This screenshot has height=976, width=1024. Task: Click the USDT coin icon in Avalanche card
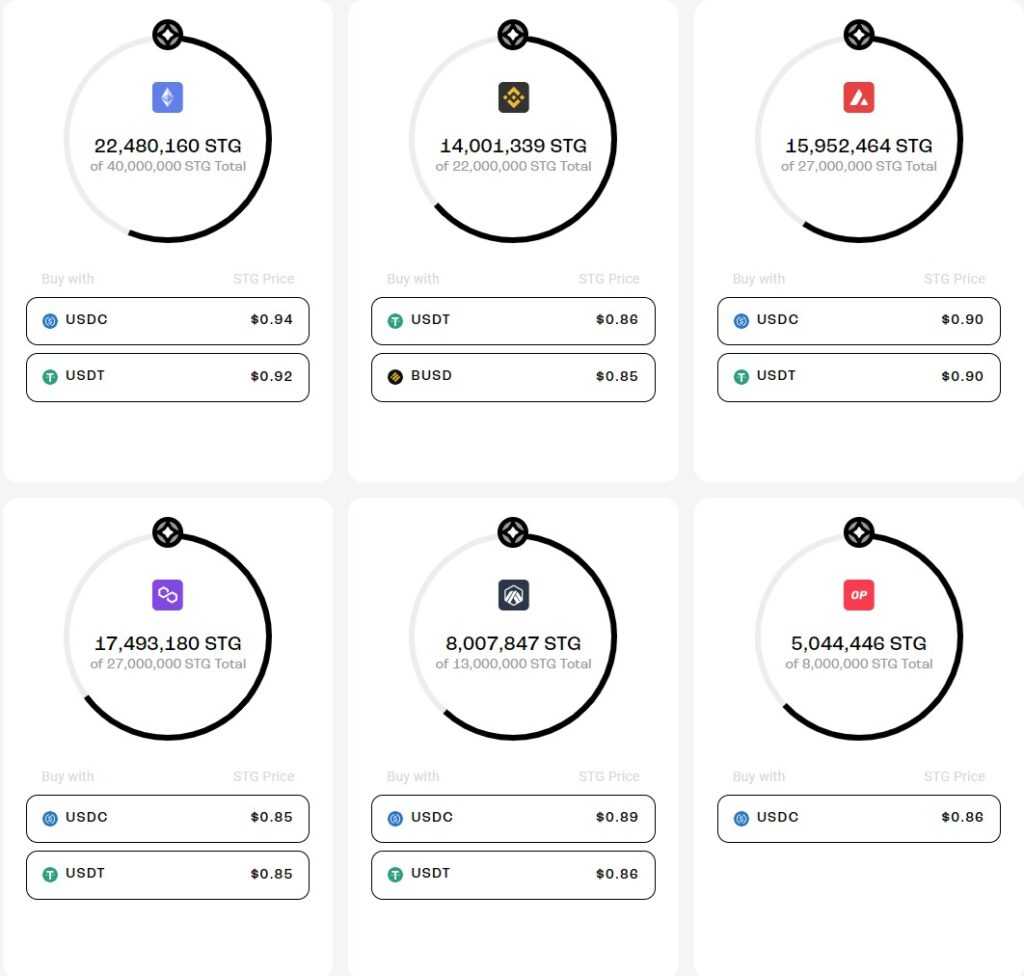[742, 377]
